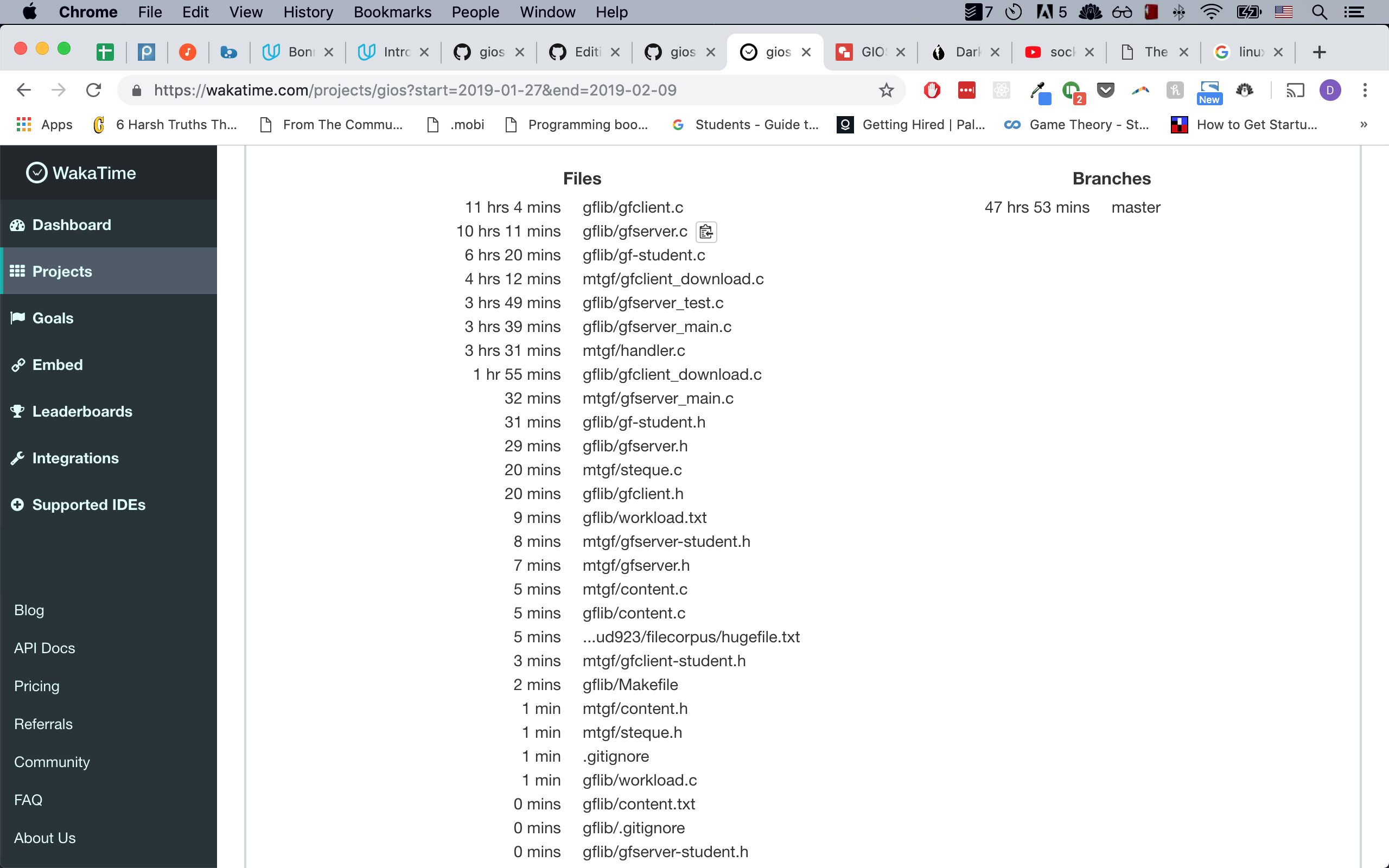Click the copy icon next to gflib/gfserver.c
Viewport: 1389px width, 868px height.
(706, 232)
